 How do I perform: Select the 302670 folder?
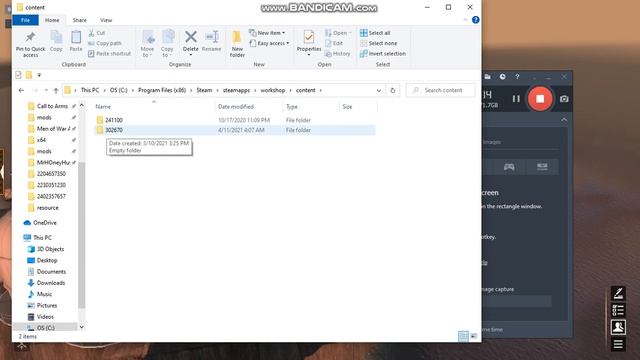236,130
